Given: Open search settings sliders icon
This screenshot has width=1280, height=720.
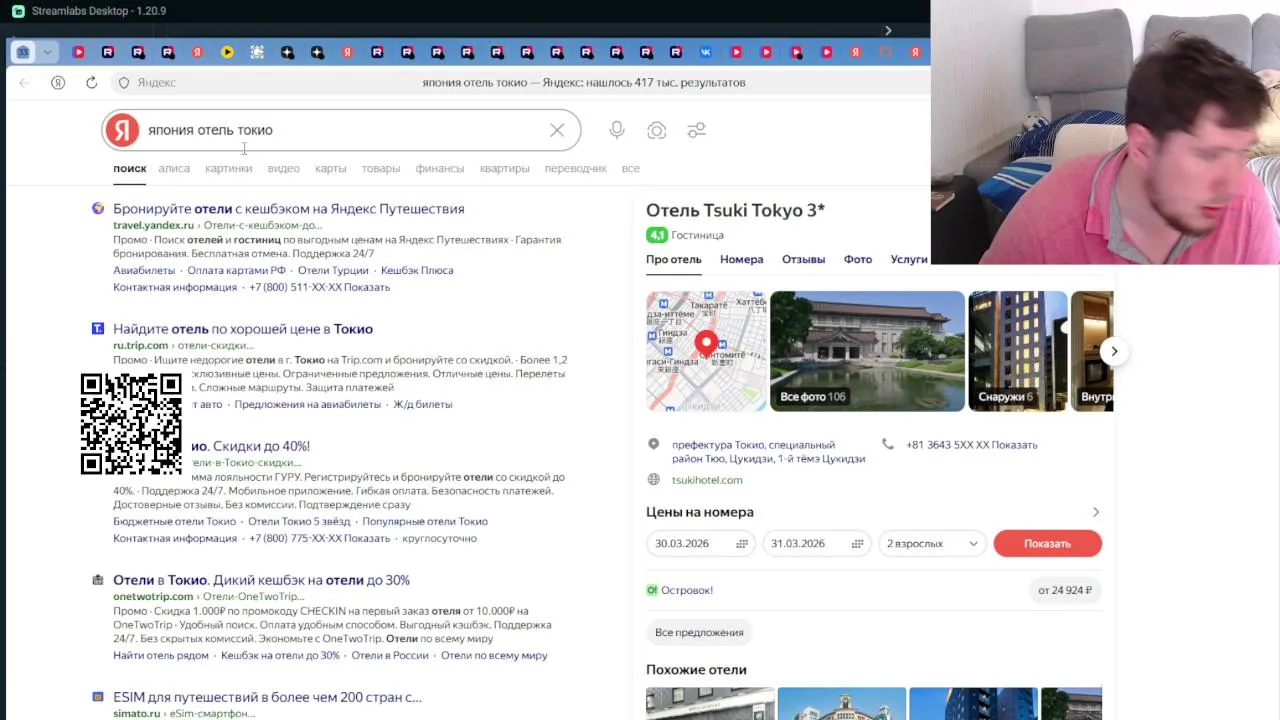Looking at the screenshot, I should [697, 130].
